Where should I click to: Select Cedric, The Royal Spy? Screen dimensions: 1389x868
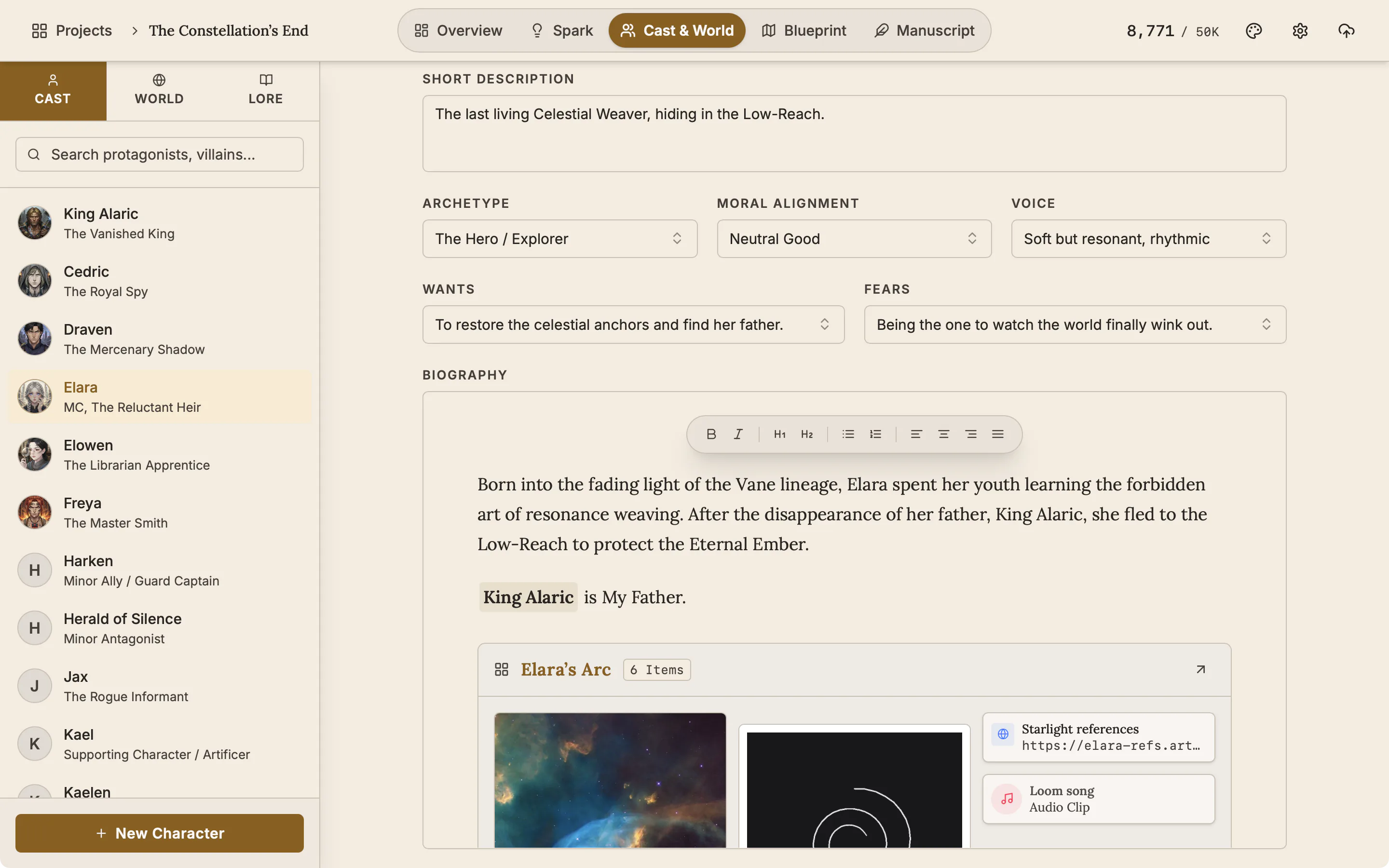(x=160, y=281)
